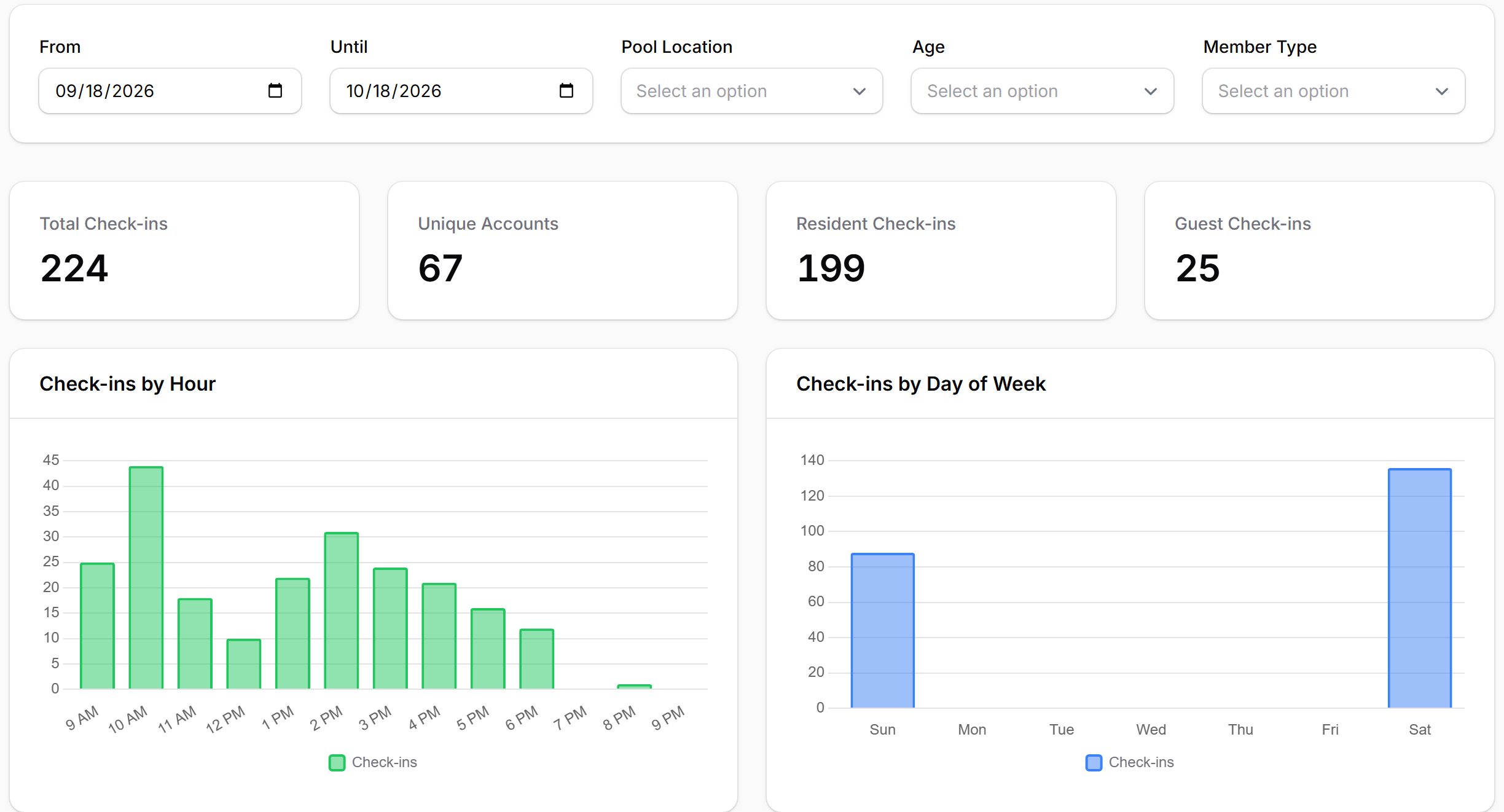This screenshot has width=1504, height=812.
Task: Click the Total Check-ins value 224
Action: click(74, 268)
